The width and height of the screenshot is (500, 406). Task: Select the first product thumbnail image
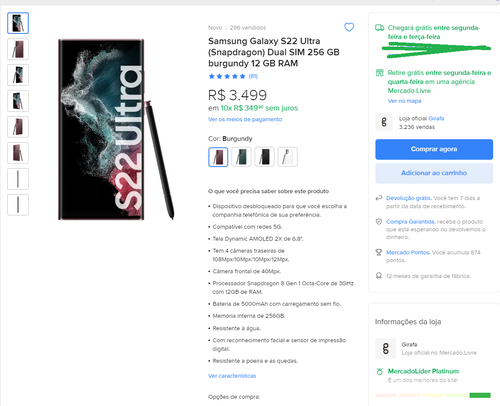pos(18,23)
